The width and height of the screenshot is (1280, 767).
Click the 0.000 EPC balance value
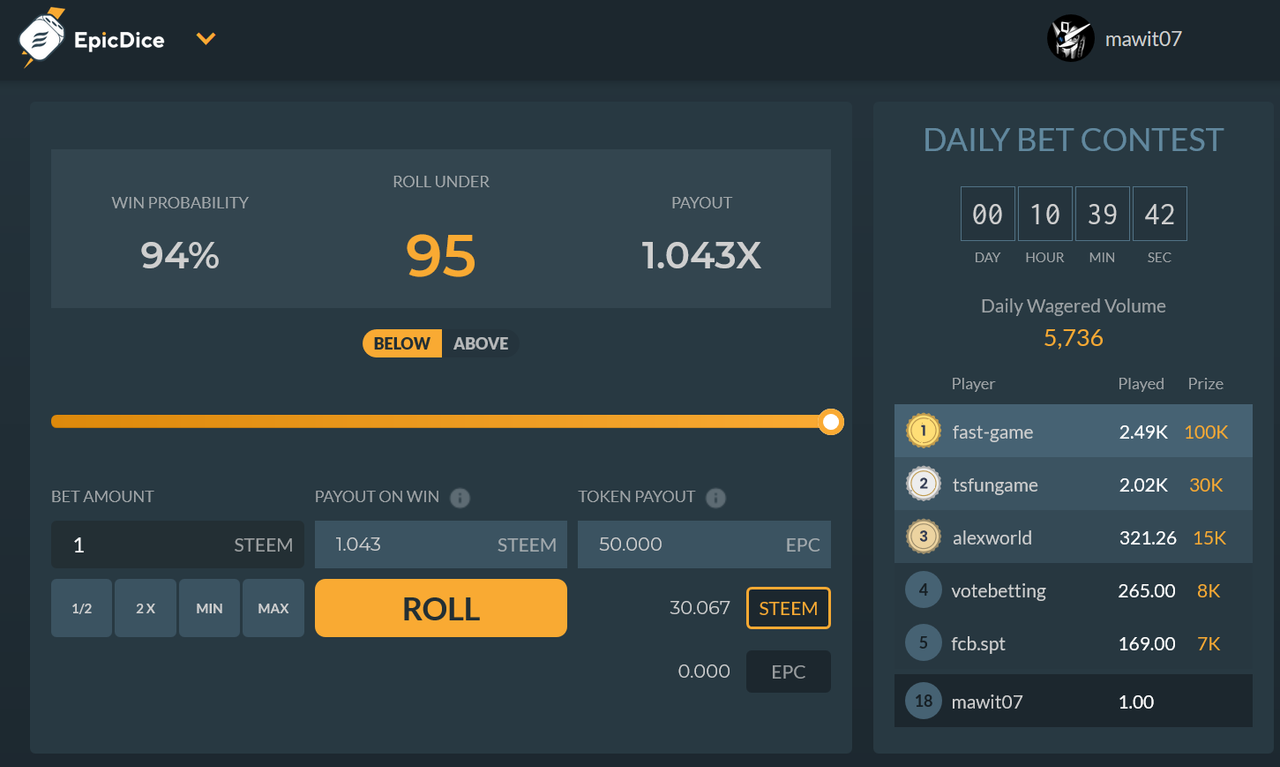(704, 671)
